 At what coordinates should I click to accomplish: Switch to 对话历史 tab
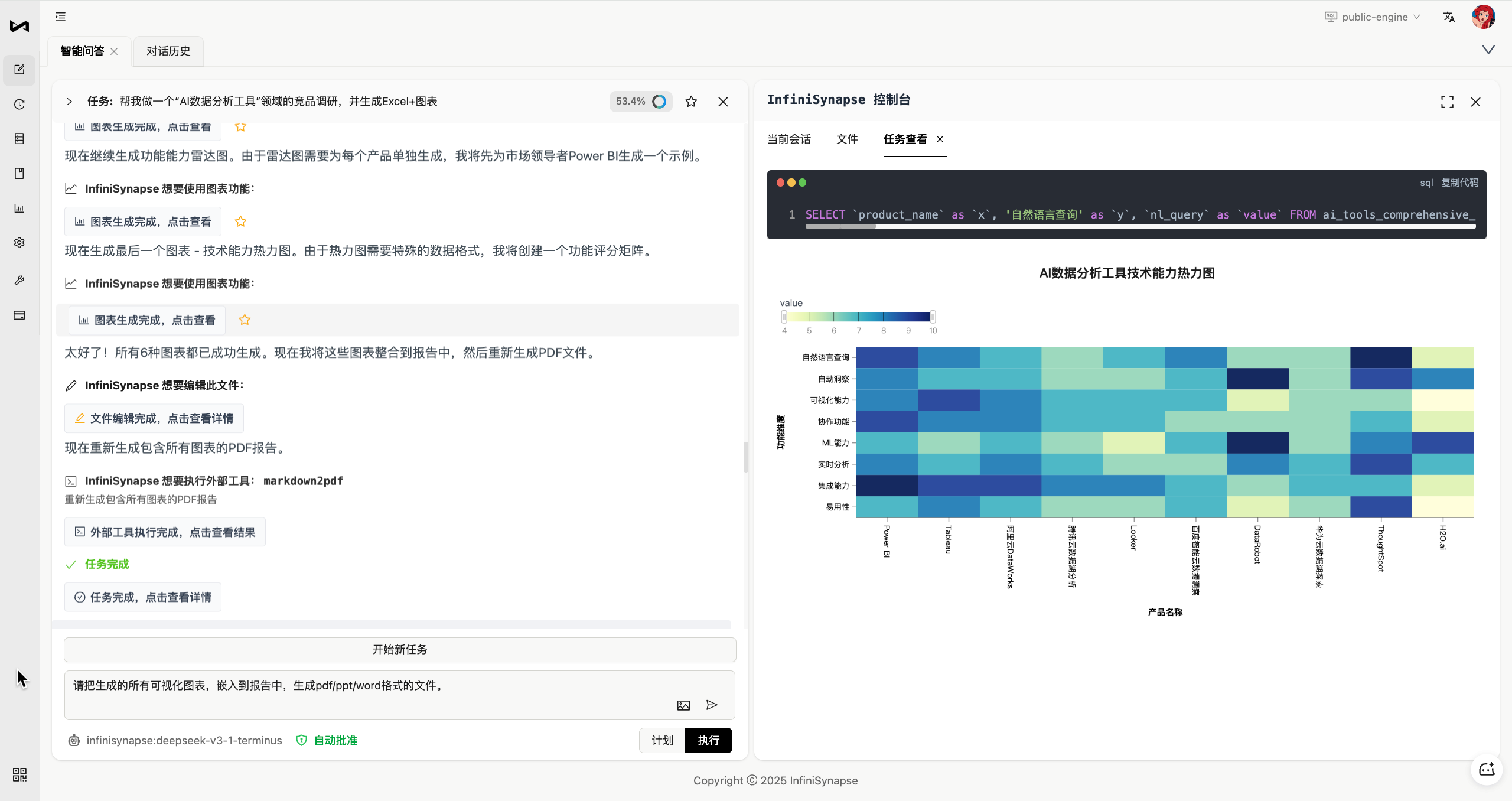(x=168, y=51)
